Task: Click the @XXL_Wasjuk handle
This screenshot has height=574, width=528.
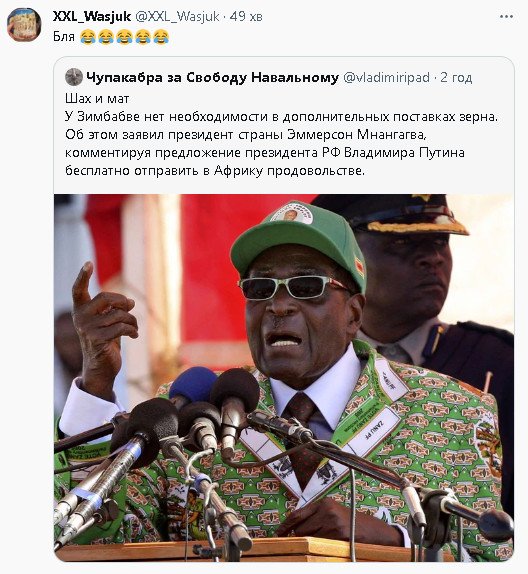Action: pyautogui.click(x=178, y=16)
